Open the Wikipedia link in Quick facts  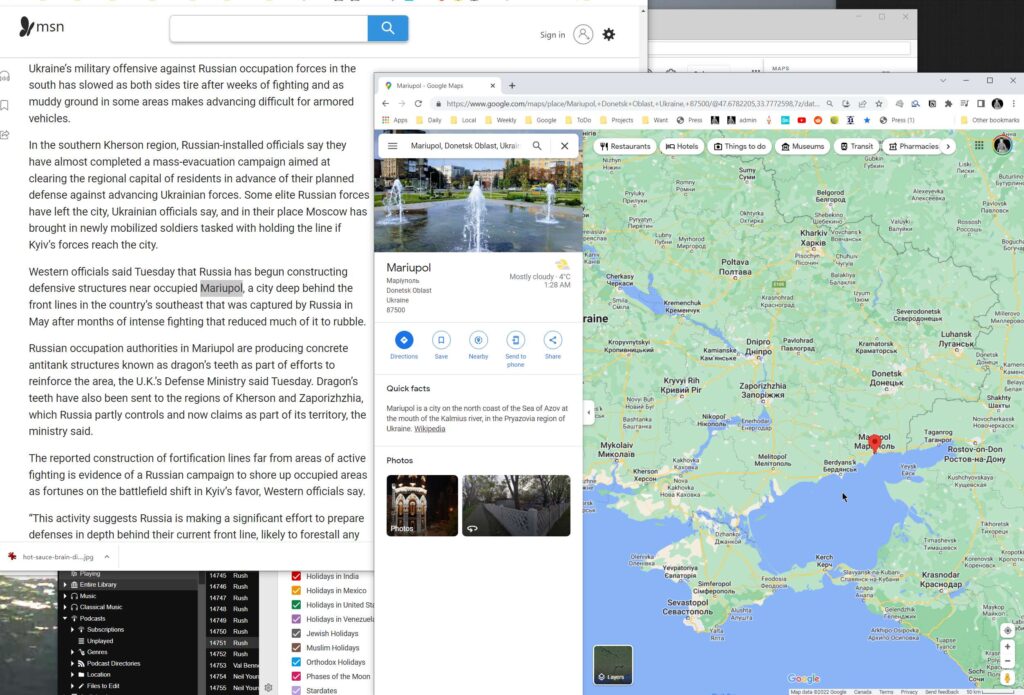click(430, 429)
